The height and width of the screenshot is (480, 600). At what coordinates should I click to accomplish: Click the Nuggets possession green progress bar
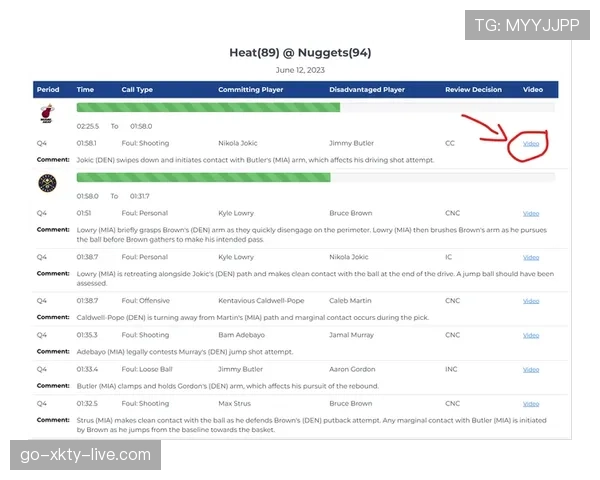click(204, 177)
